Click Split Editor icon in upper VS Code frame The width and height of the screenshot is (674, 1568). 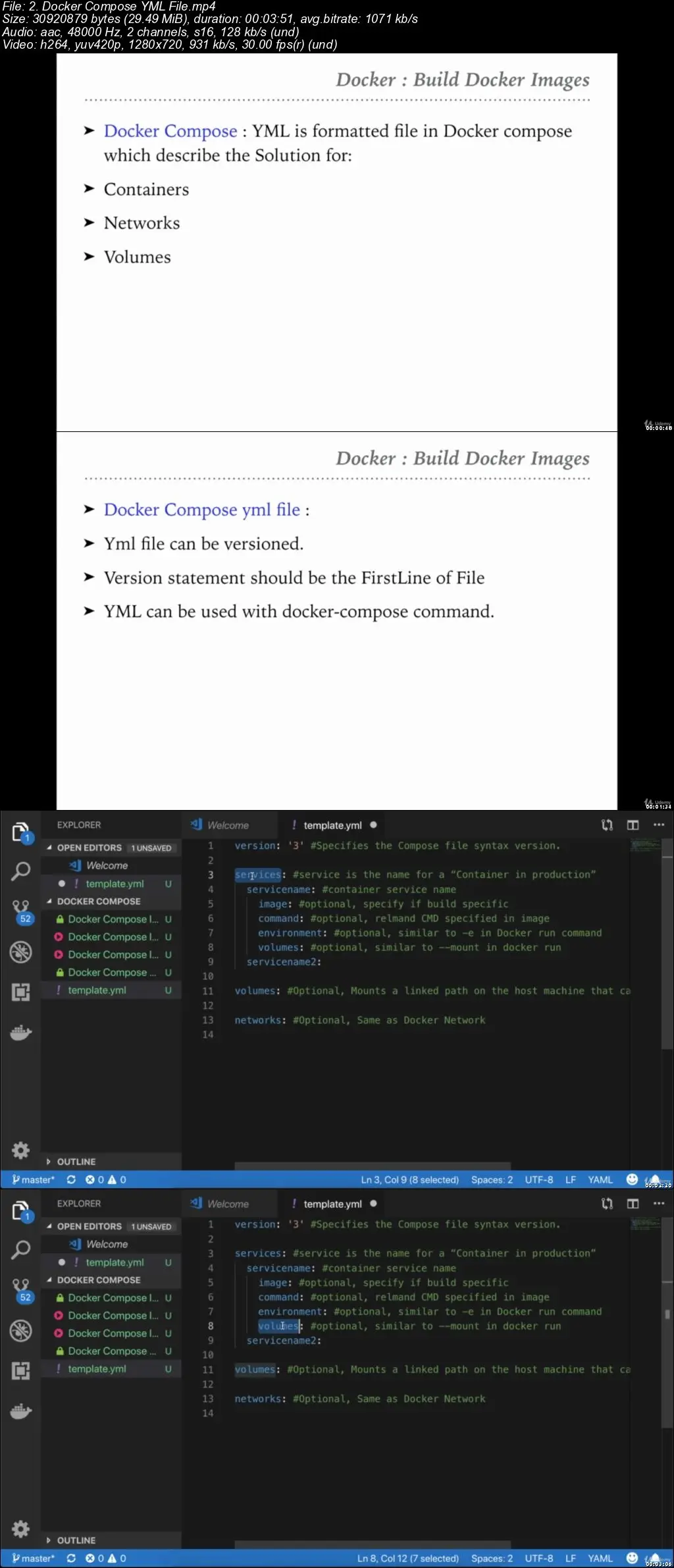(633, 825)
